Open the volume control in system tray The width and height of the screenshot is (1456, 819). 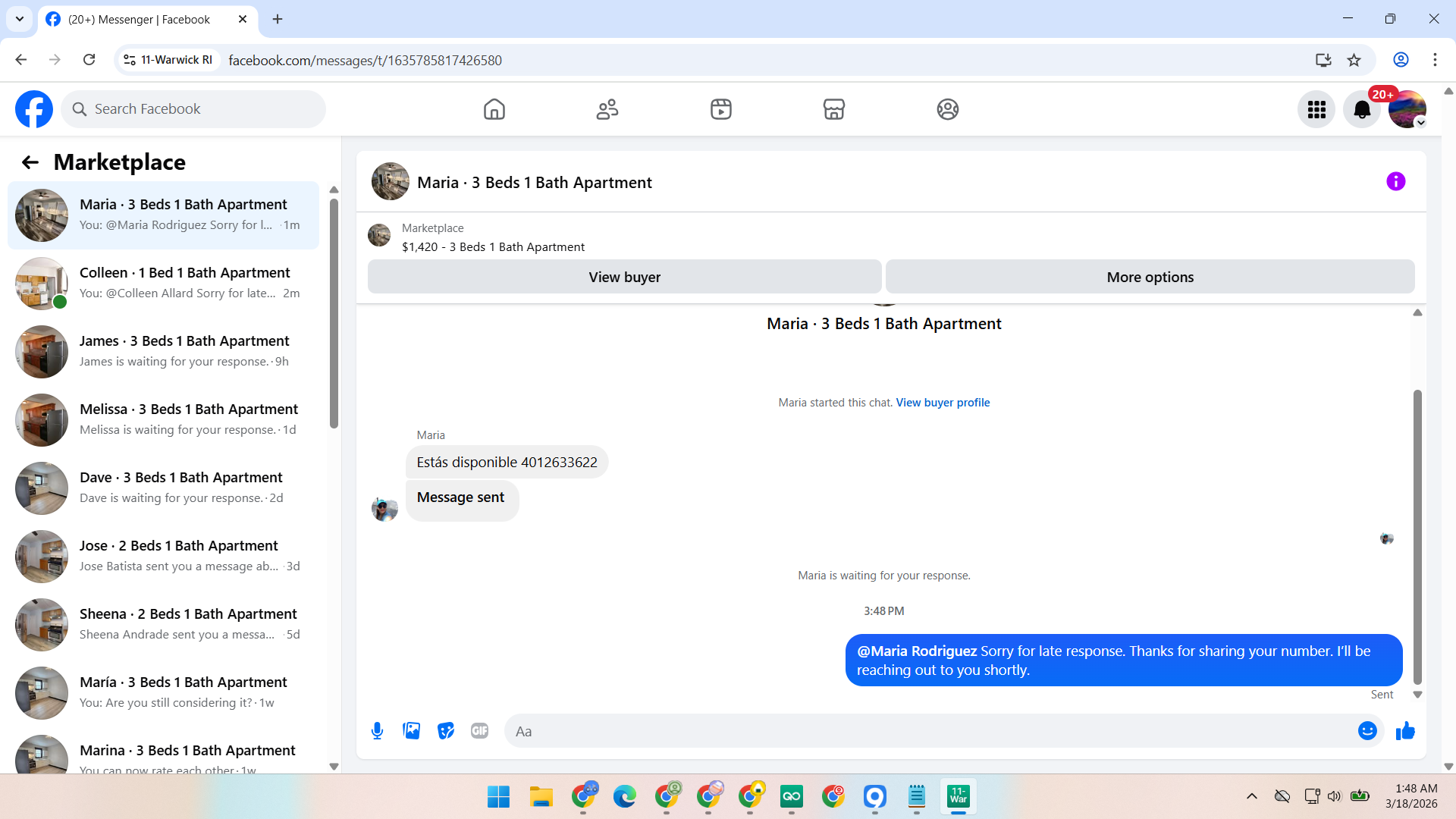point(1335,796)
